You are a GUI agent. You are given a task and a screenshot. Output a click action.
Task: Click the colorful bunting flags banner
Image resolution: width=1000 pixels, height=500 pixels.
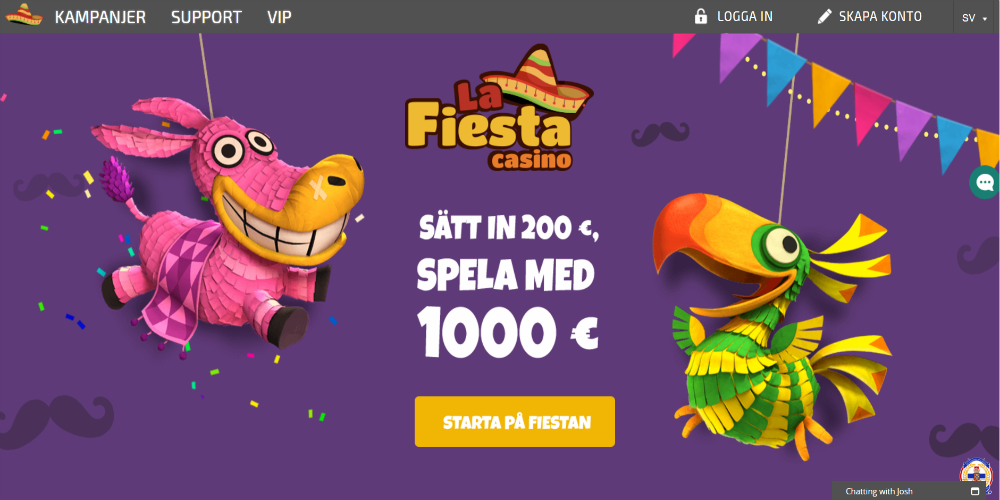[835, 96]
